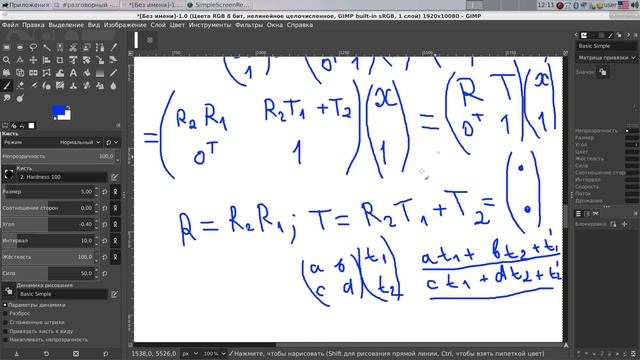The image size is (640, 360).
Task: Toggle link icon on the Размер row
Action: point(115,192)
